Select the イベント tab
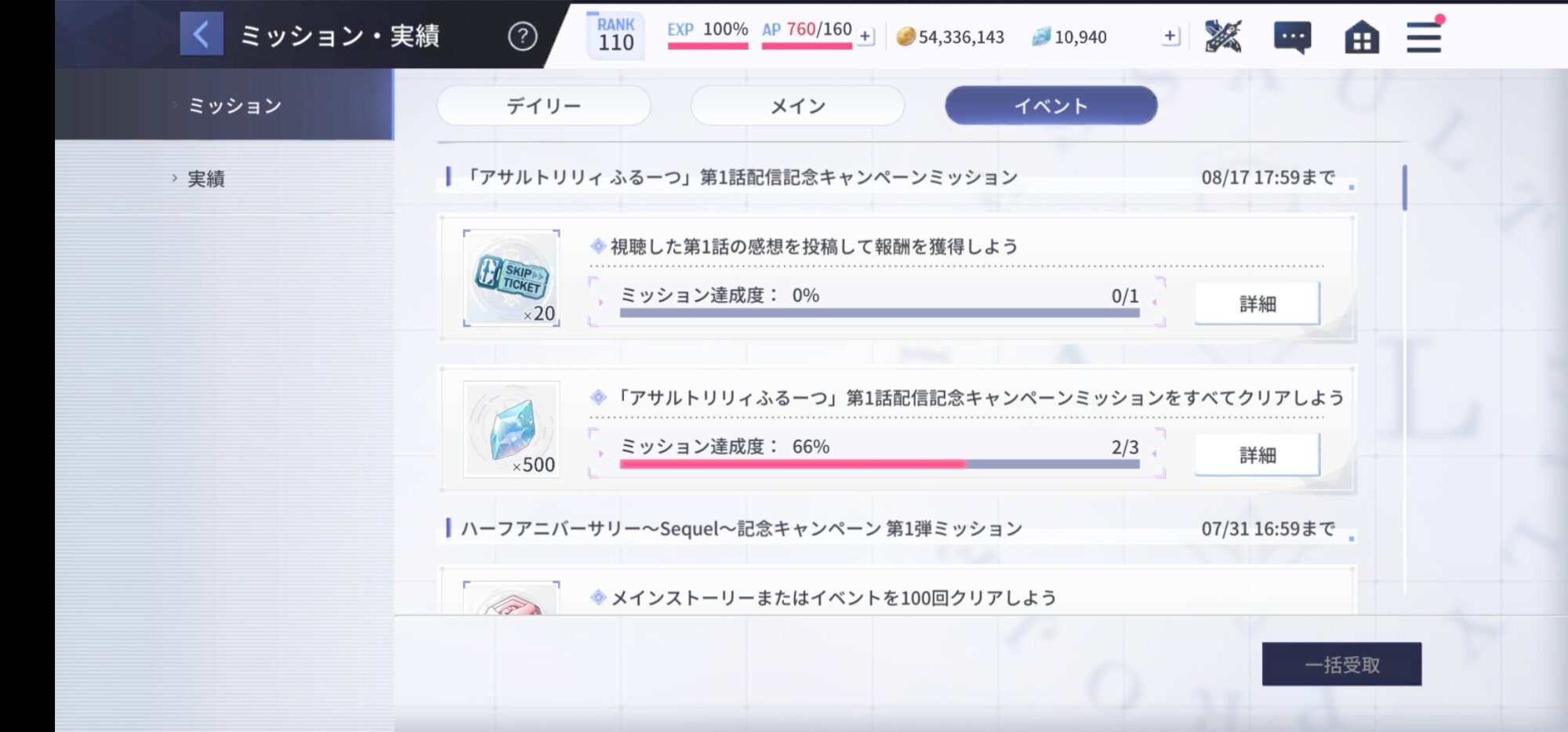The height and width of the screenshot is (732, 1568). [x=1051, y=106]
